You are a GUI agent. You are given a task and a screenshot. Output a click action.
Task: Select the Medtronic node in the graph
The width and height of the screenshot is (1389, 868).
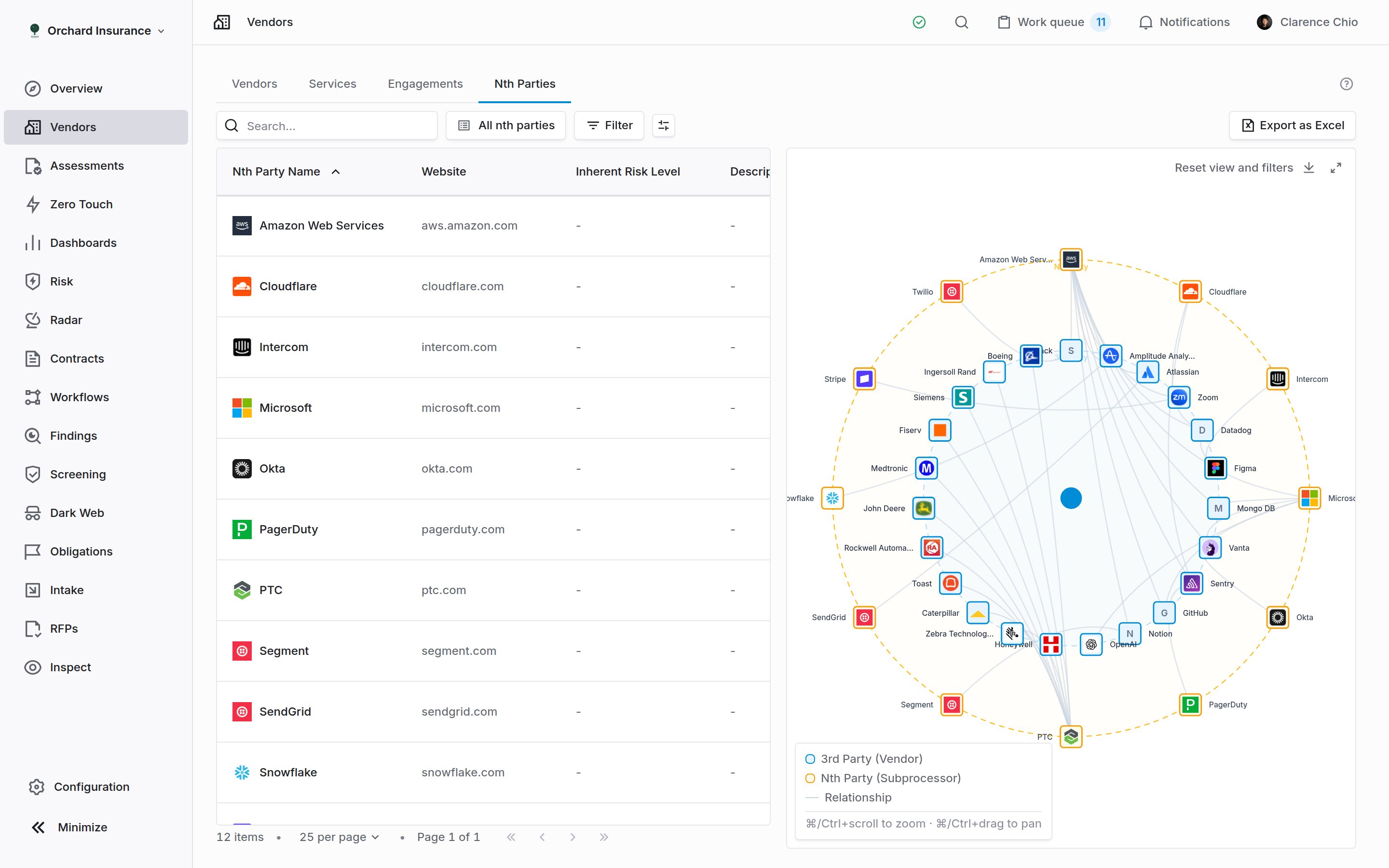[x=926, y=468]
